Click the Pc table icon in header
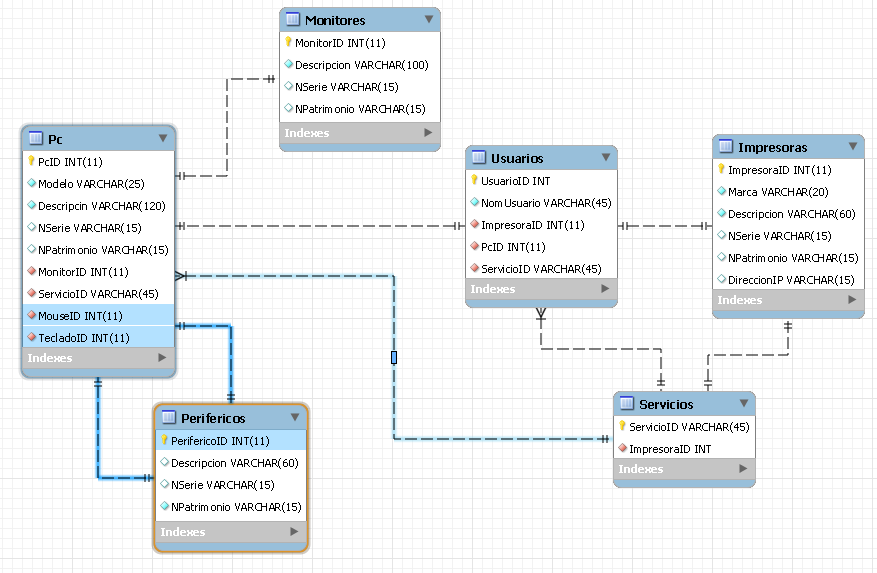The image size is (877, 573). pos(36,138)
